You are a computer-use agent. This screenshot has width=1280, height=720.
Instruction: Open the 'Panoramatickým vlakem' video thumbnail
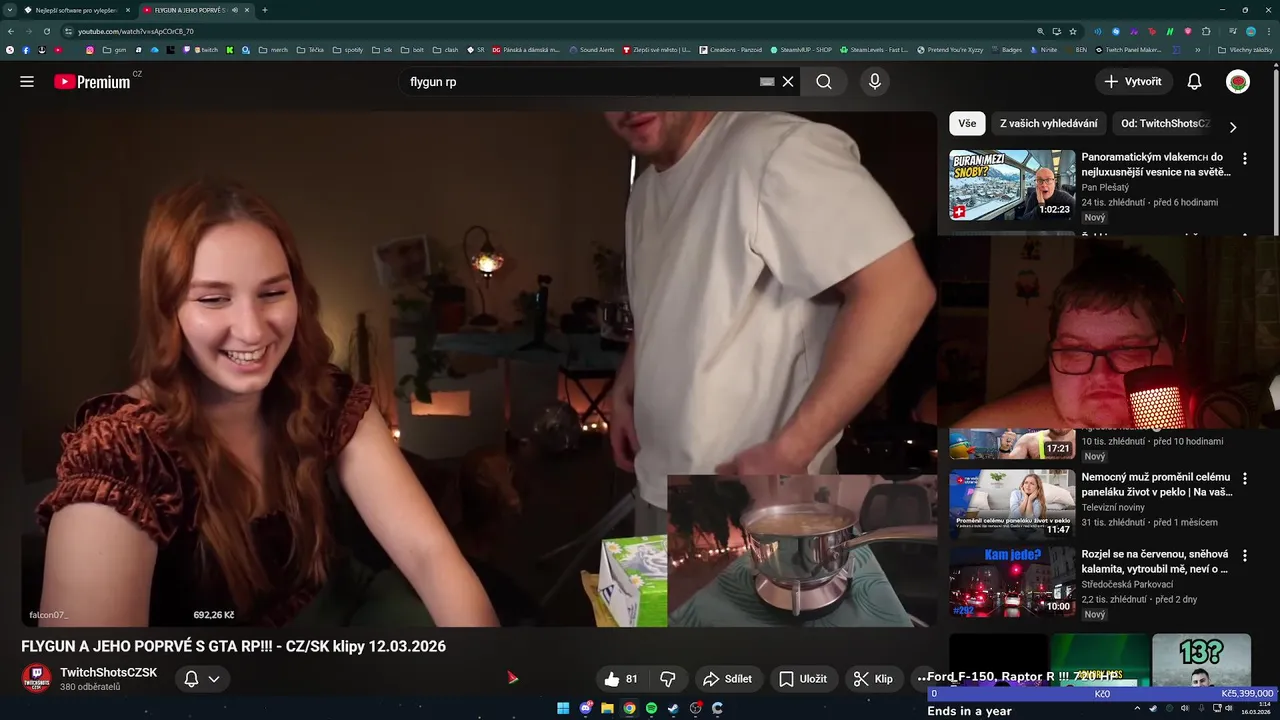(1012, 185)
